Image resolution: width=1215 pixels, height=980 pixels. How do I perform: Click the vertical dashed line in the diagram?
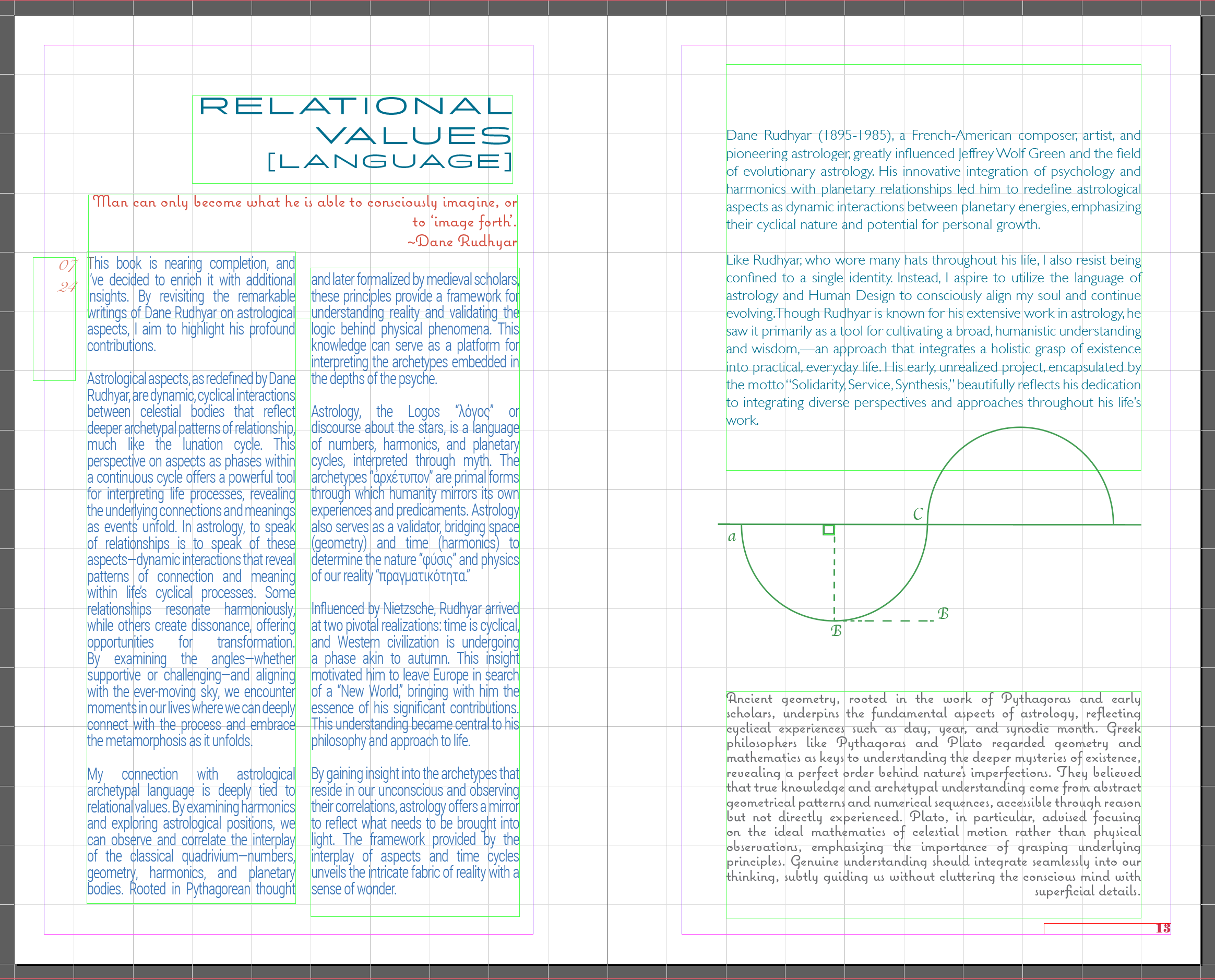point(834,575)
